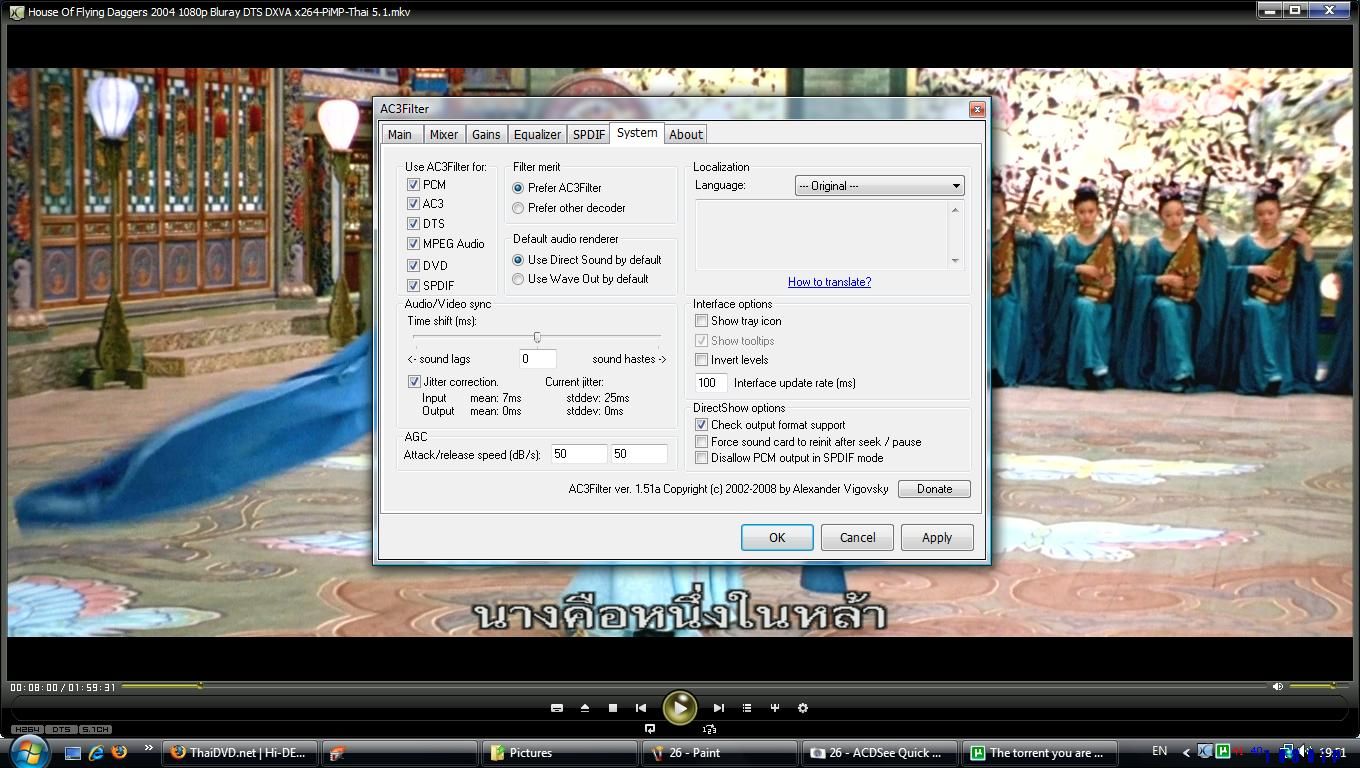
Task: Select Prefer AC3Filter radio button
Action: click(518, 188)
